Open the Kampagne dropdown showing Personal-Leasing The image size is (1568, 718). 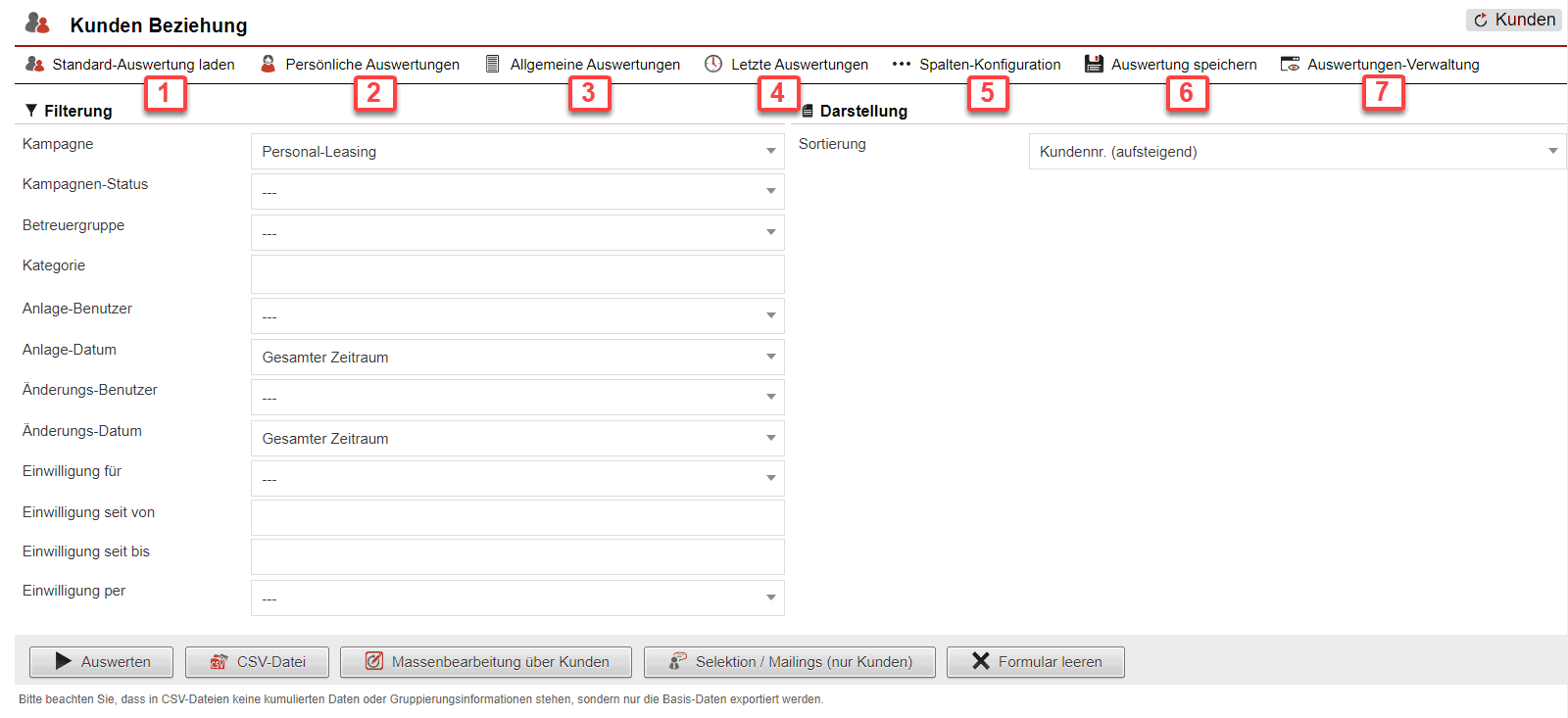point(517,152)
